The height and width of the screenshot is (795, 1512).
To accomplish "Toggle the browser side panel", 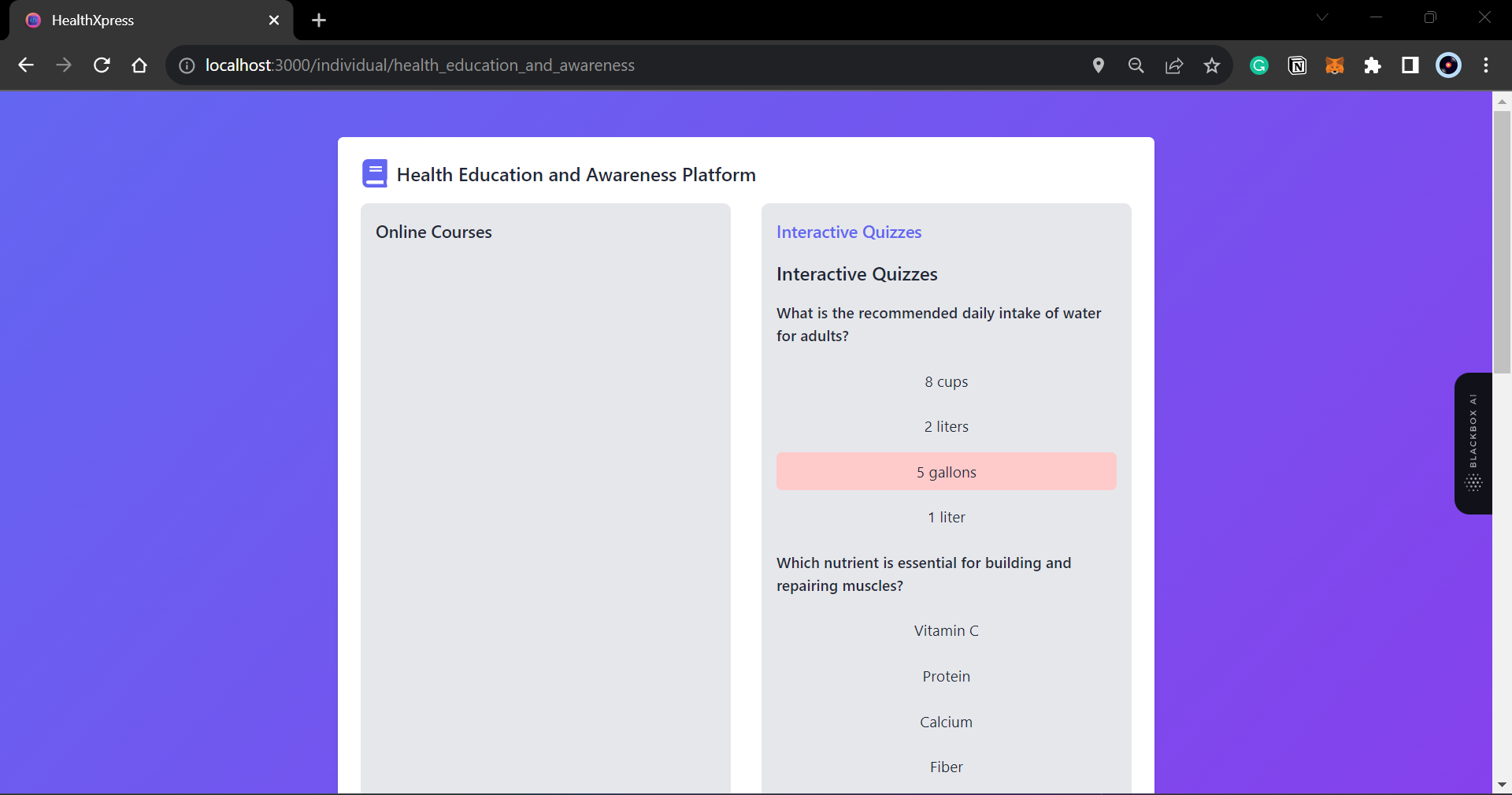I will (x=1410, y=65).
